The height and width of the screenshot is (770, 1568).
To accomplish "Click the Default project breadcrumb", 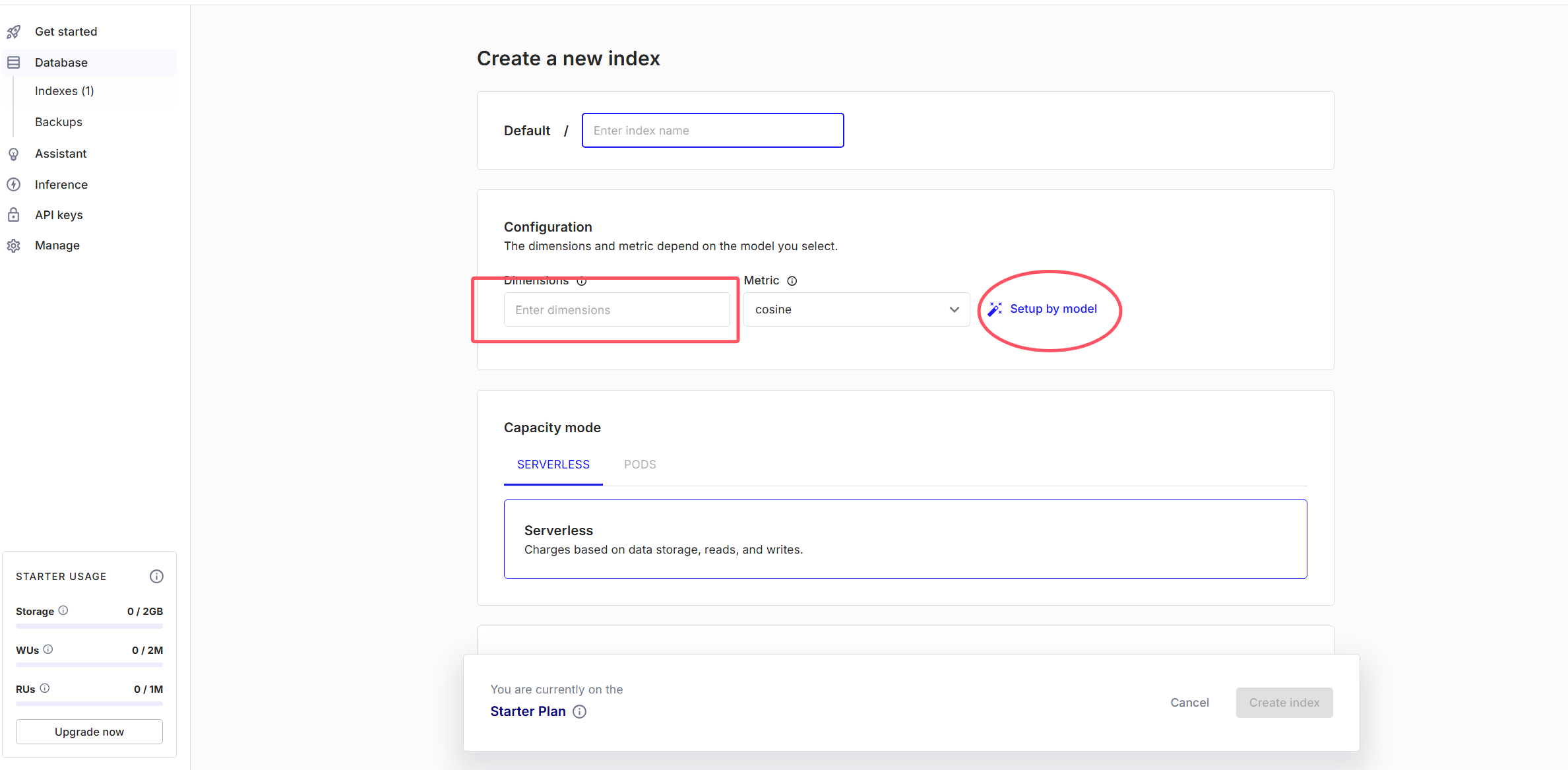I will (x=526, y=131).
